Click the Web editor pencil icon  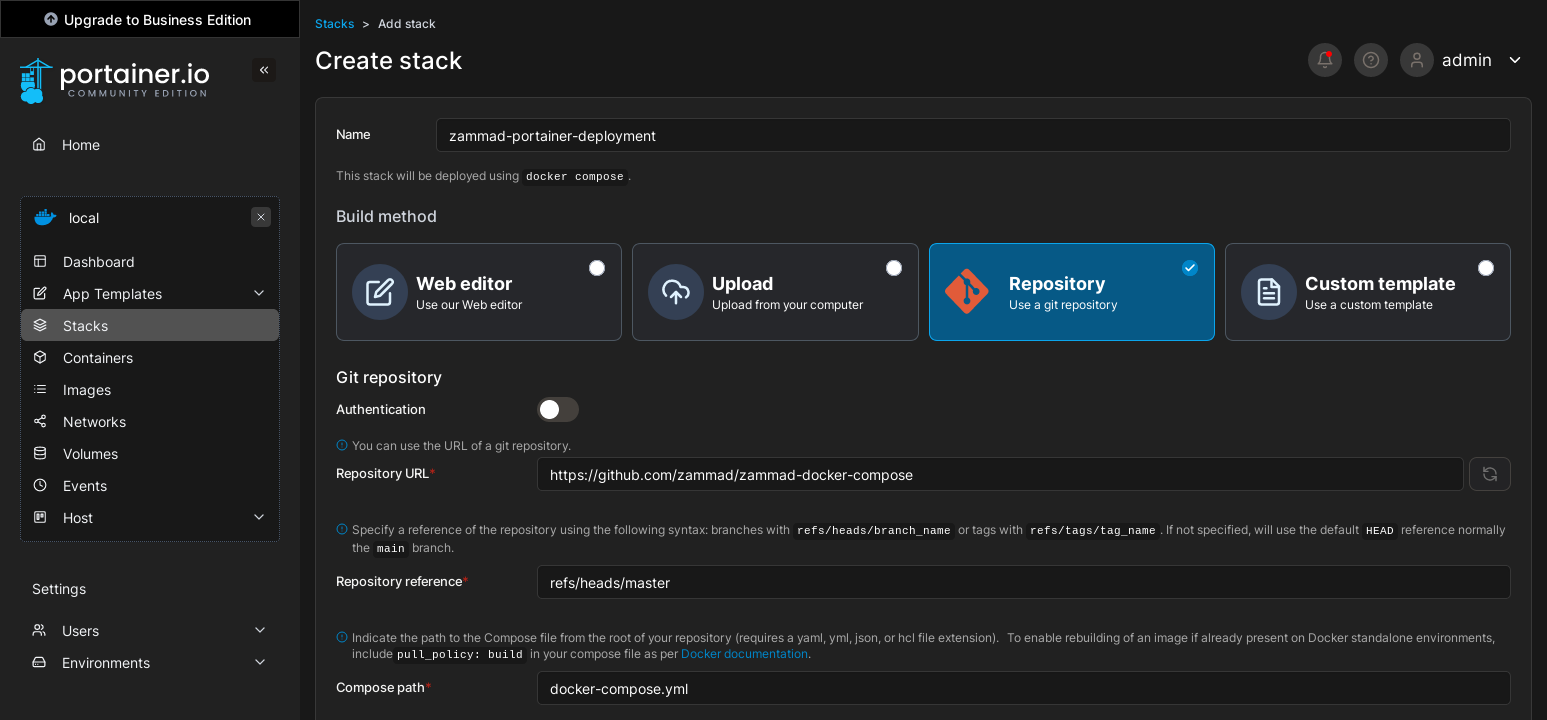pos(380,292)
